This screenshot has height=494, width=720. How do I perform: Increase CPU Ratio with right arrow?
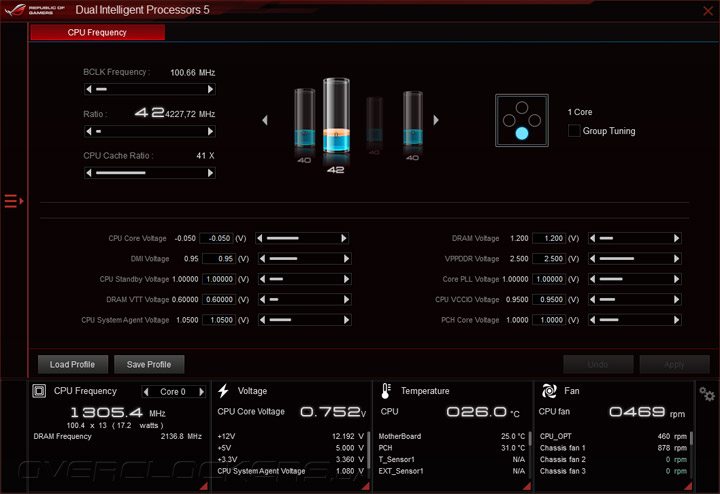click(x=210, y=131)
